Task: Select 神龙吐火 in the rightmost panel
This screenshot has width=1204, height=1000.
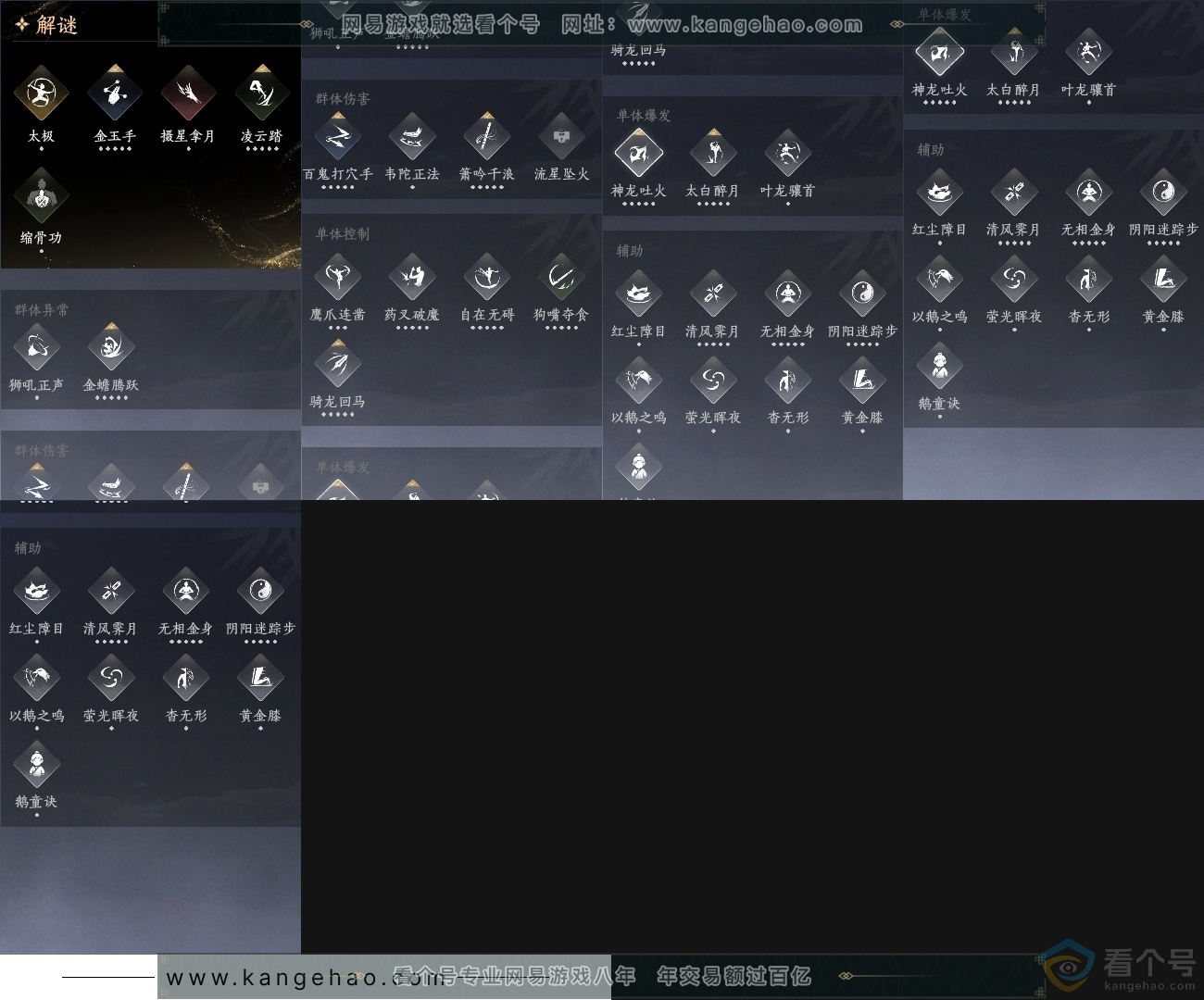Action: pyautogui.click(x=940, y=53)
